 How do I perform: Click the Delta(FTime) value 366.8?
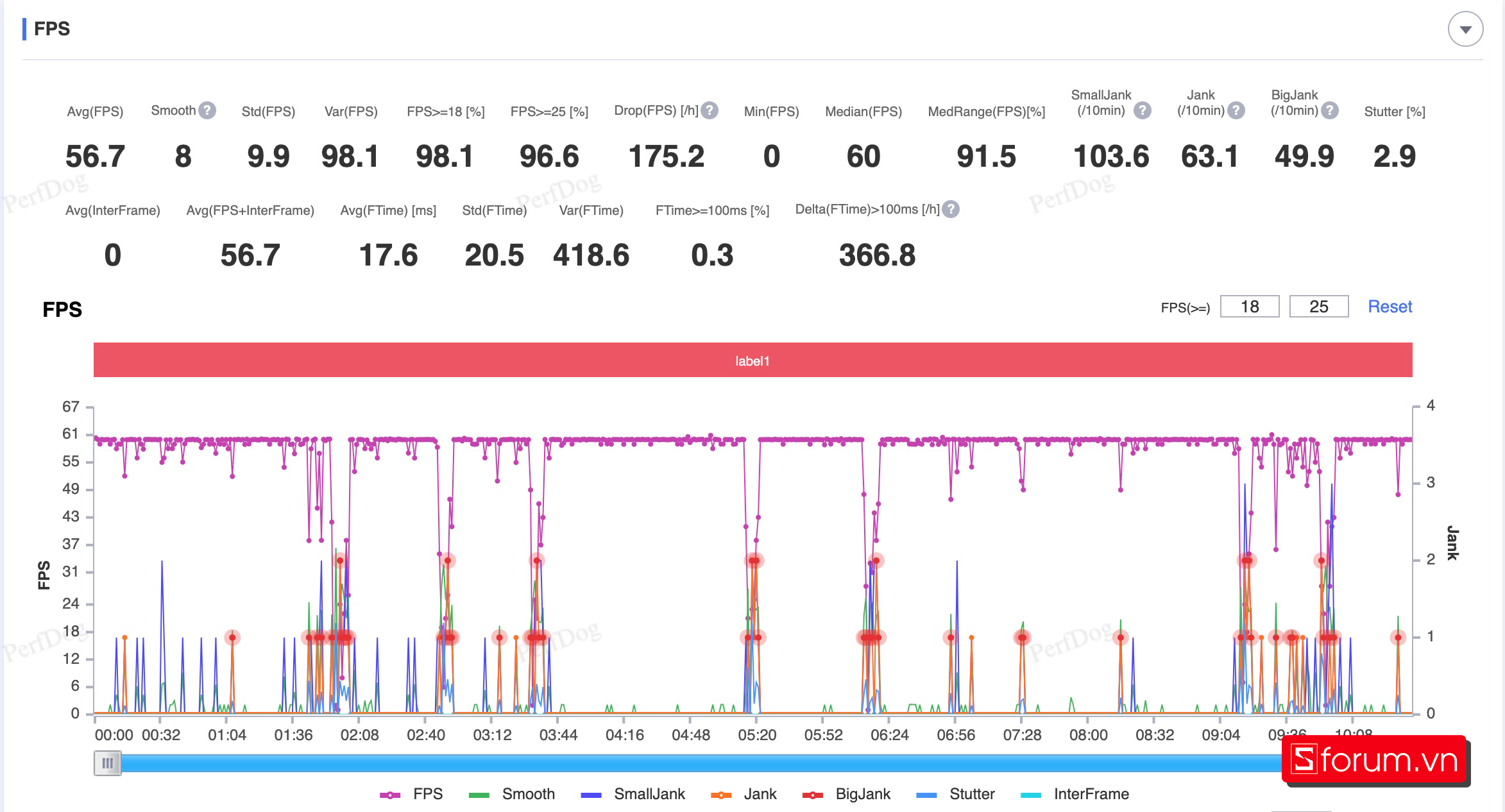pos(877,255)
